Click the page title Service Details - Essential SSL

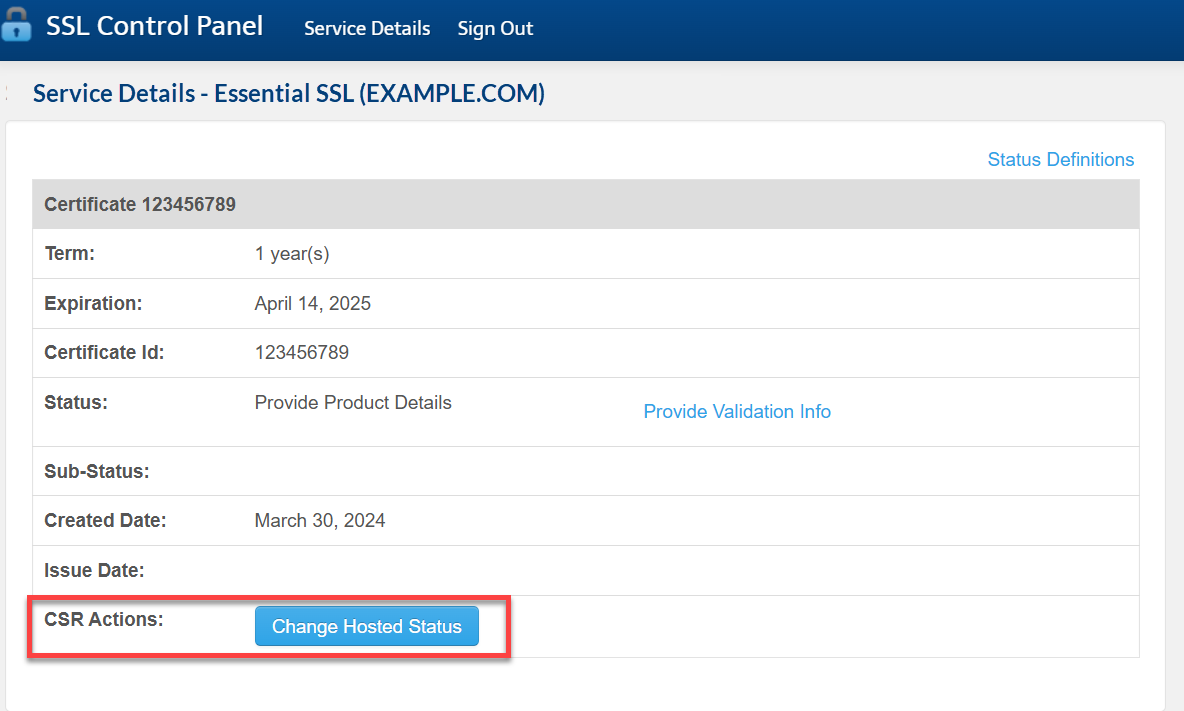[x=288, y=93]
